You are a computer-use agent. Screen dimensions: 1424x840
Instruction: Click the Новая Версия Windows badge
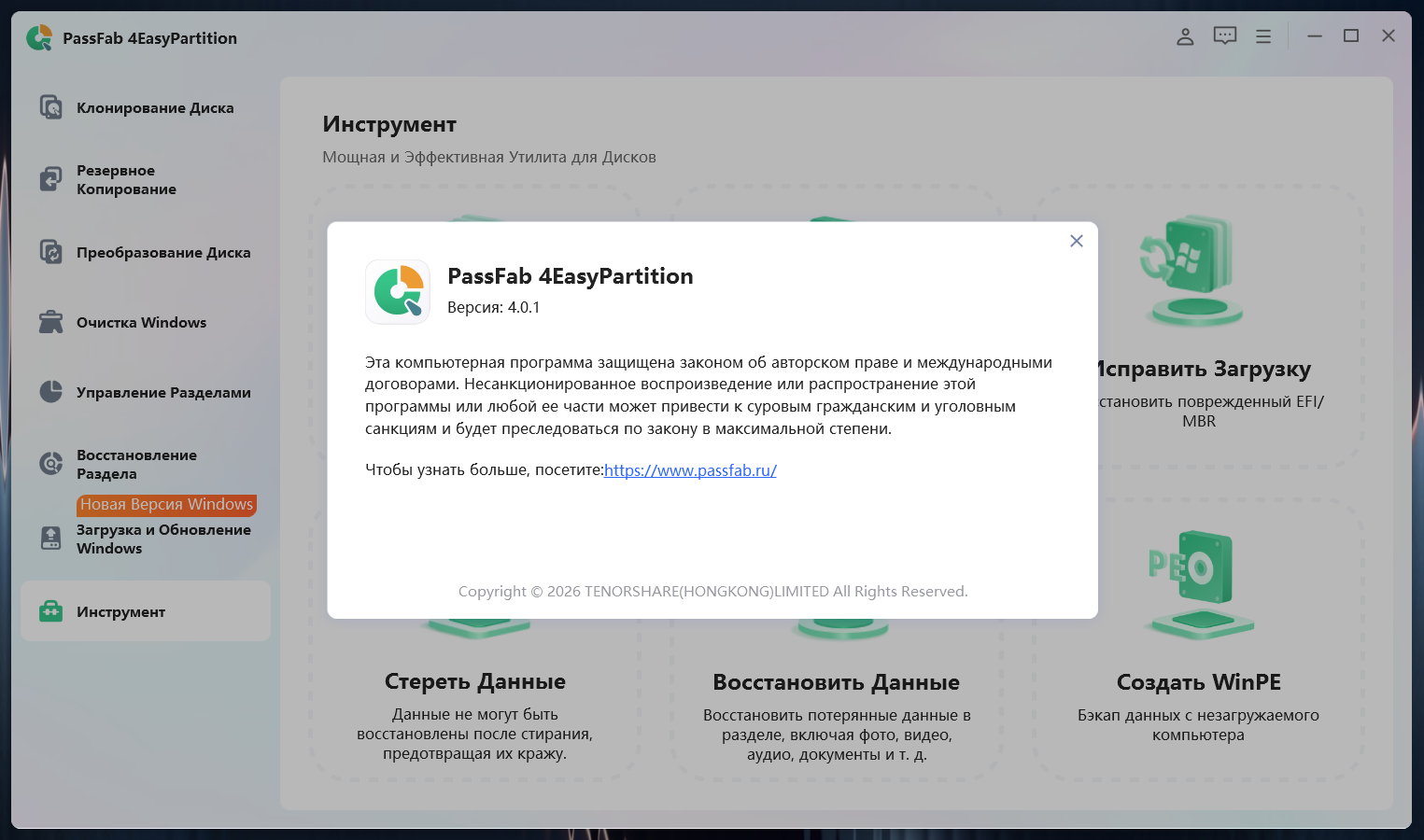pyautogui.click(x=166, y=505)
